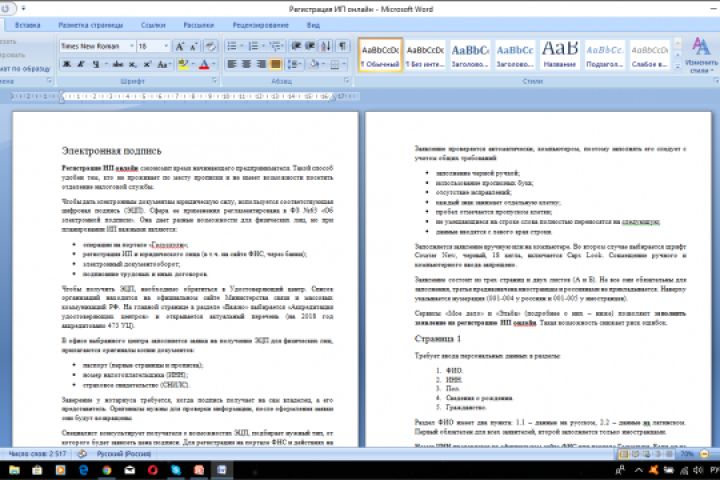Open the Change Styles dropdown
This screenshot has width=720, height=480.
(x=701, y=55)
